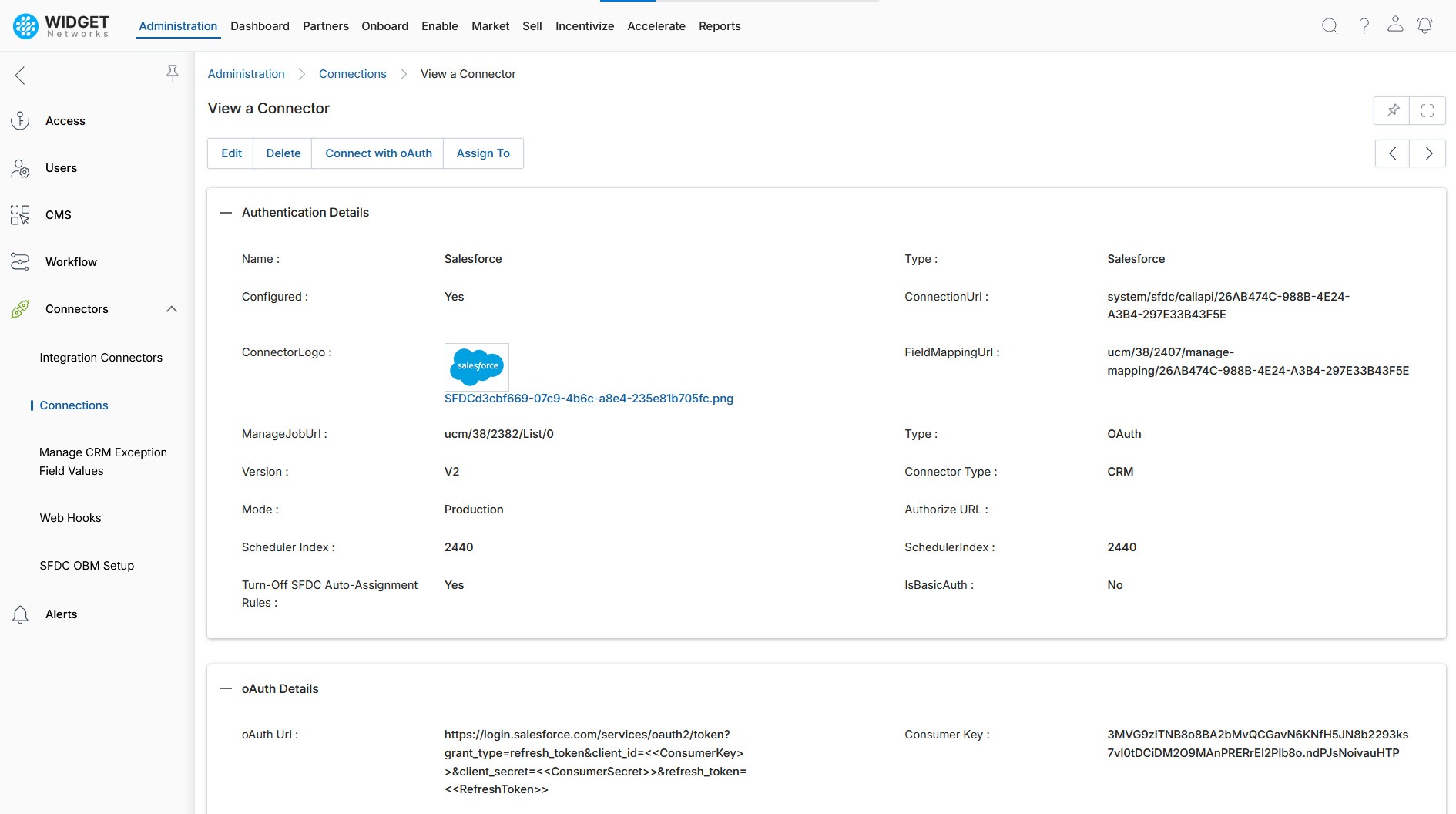The image size is (1456, 814).
Task: Click the CMS icon in sidebar
Action: (20, 215)
